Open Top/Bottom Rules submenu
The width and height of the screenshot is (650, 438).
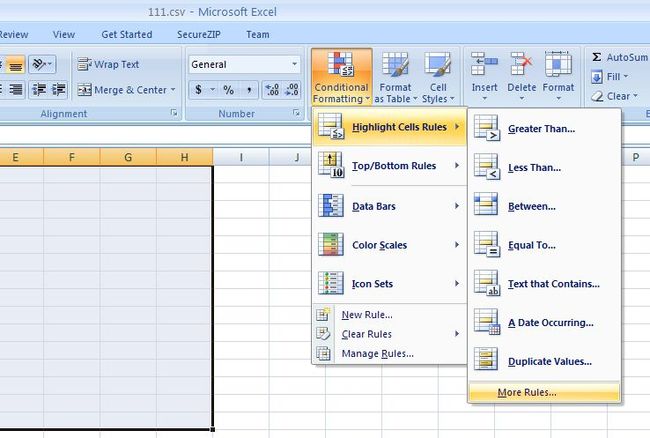pos(390,166)
